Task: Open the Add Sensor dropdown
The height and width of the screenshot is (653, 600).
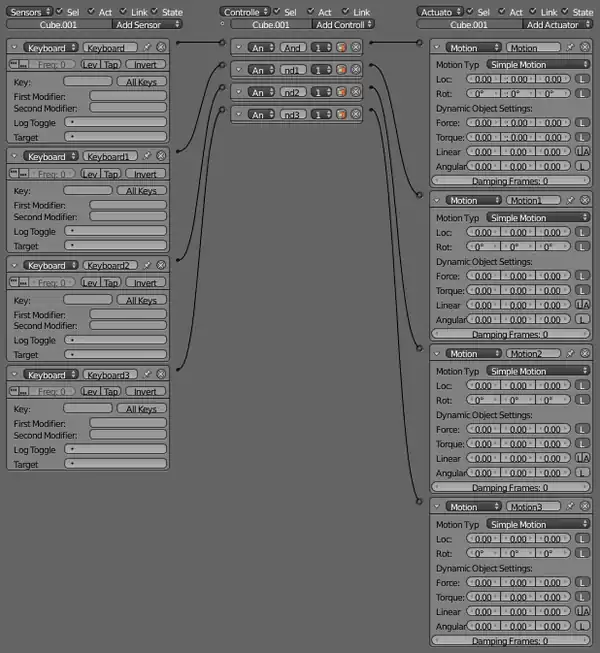Action: pyautogui.click(x=139, y=24)
